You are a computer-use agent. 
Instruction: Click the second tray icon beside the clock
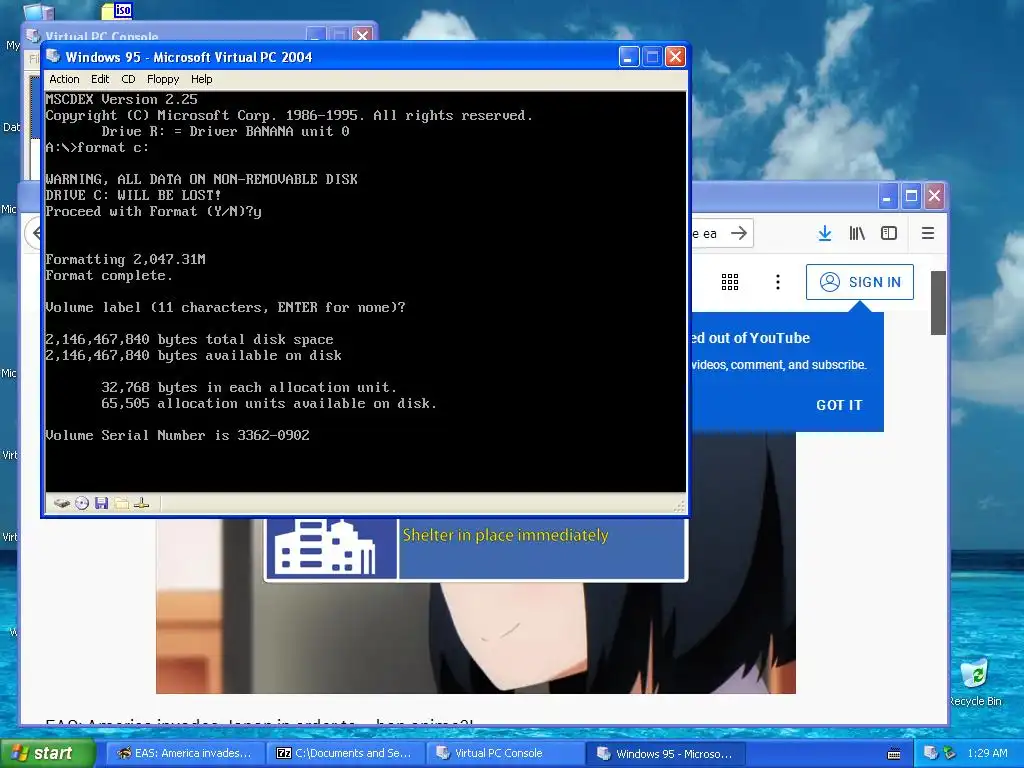click(x=950, y=753)
